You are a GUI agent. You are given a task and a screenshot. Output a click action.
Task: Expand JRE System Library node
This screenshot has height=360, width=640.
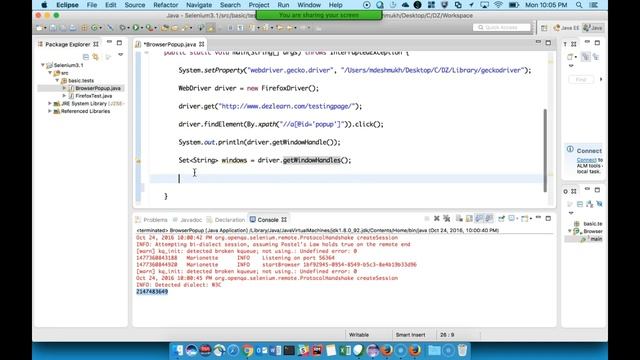click(50, 104)
